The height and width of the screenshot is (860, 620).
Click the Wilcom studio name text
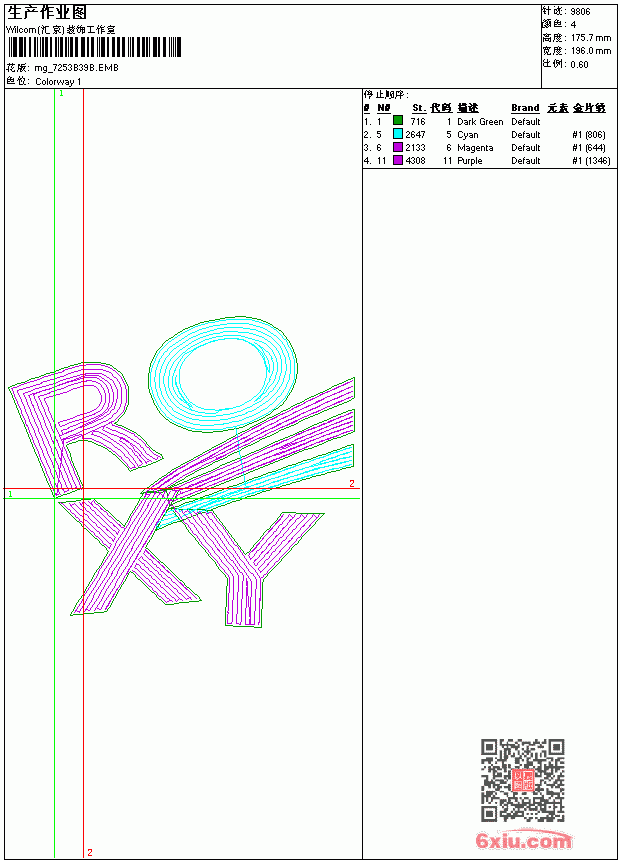(x=60, y=30)
